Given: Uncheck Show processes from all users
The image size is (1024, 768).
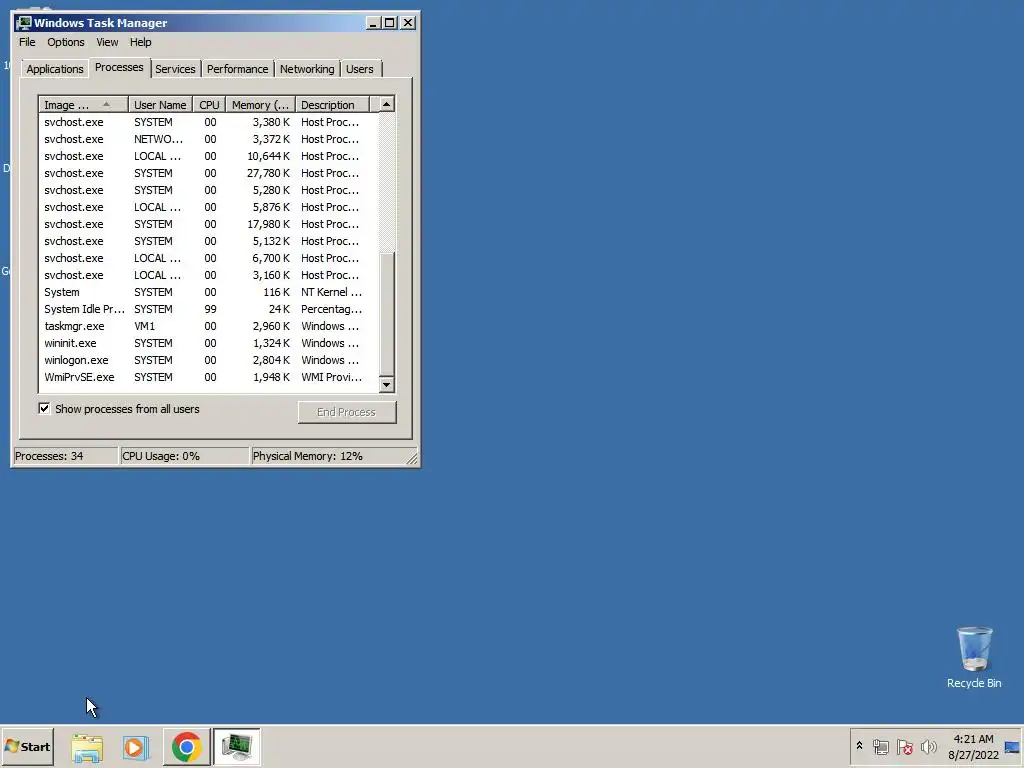Looking at the screenshot, I should pyautogui.click(x=44, y=409).
